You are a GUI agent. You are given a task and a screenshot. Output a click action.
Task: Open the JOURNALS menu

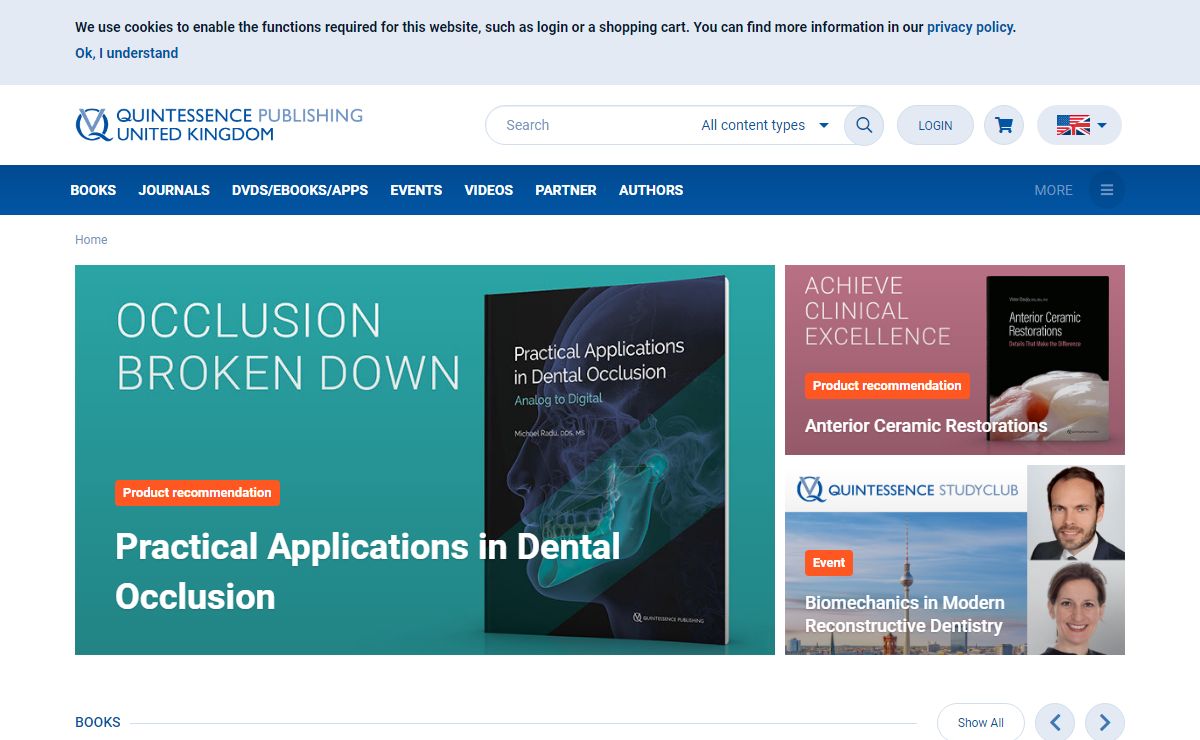pyautogui.click(x=174, y=190)
